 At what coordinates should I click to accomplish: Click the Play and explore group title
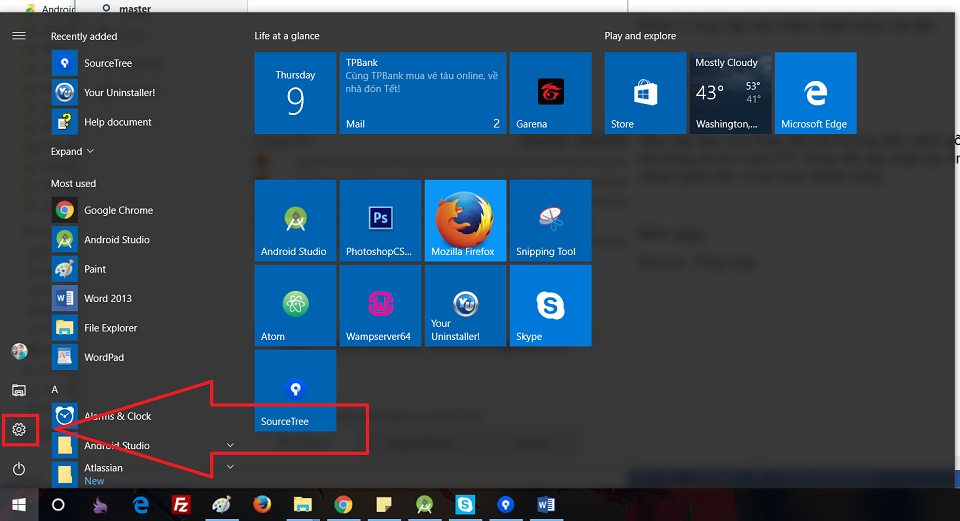tap(640, 36)
